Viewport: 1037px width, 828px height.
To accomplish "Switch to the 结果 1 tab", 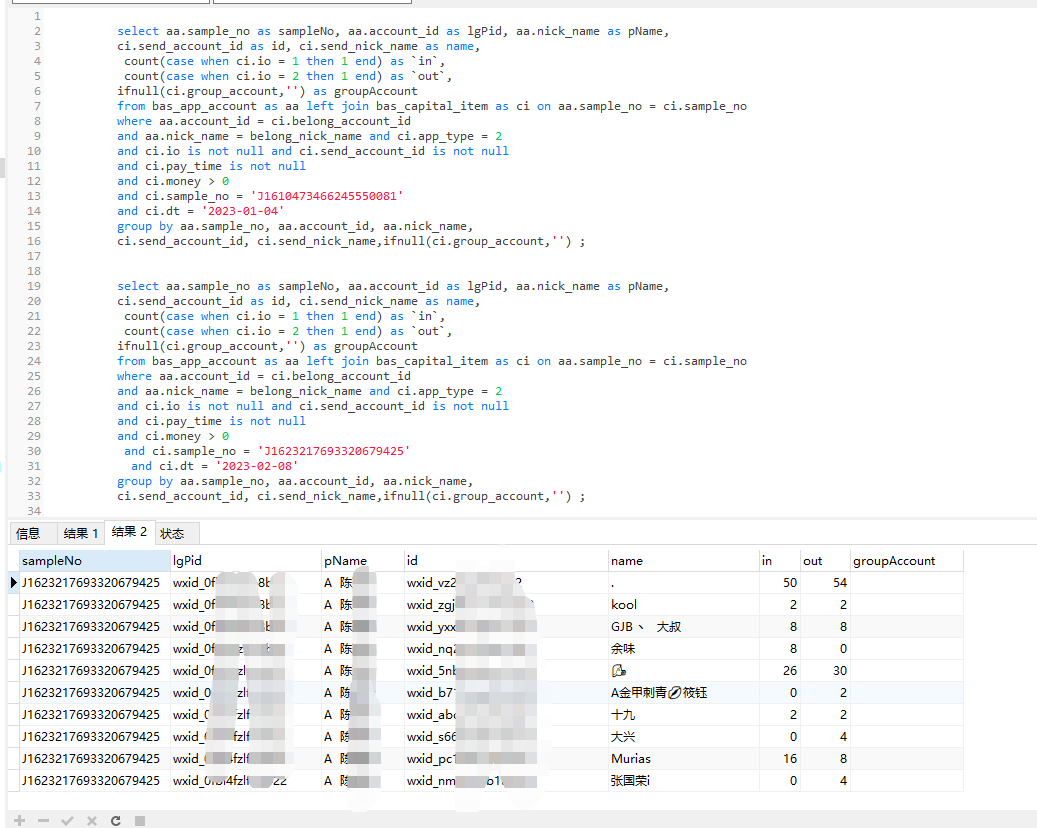I will tap(81, 533).
